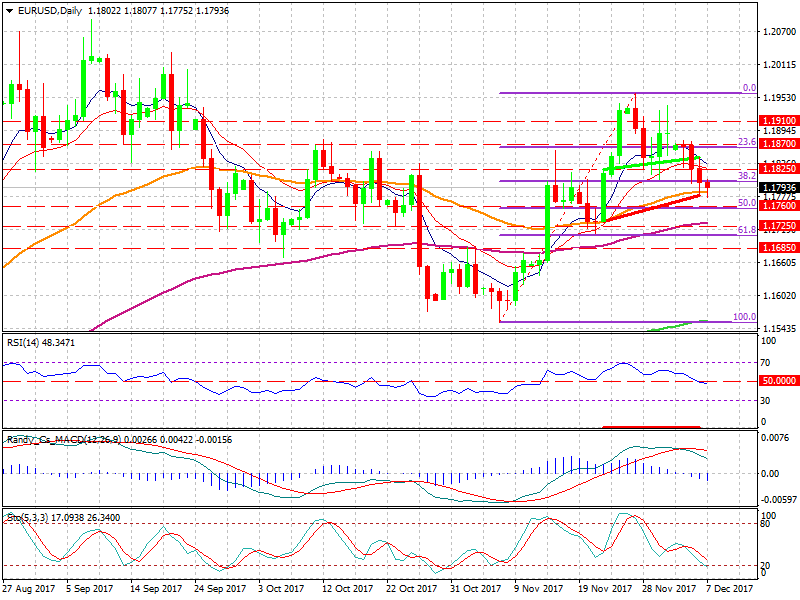Select the Fibonacci 100.0 level label
Viewport: 800px width, 600px height.
pos(744,317)
